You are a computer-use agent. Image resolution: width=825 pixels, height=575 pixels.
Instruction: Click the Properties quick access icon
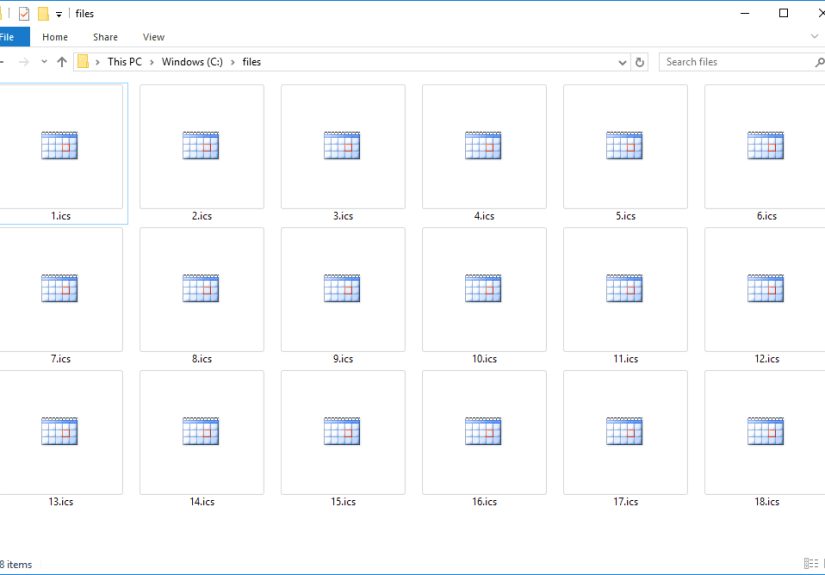(x=24, y=14)
